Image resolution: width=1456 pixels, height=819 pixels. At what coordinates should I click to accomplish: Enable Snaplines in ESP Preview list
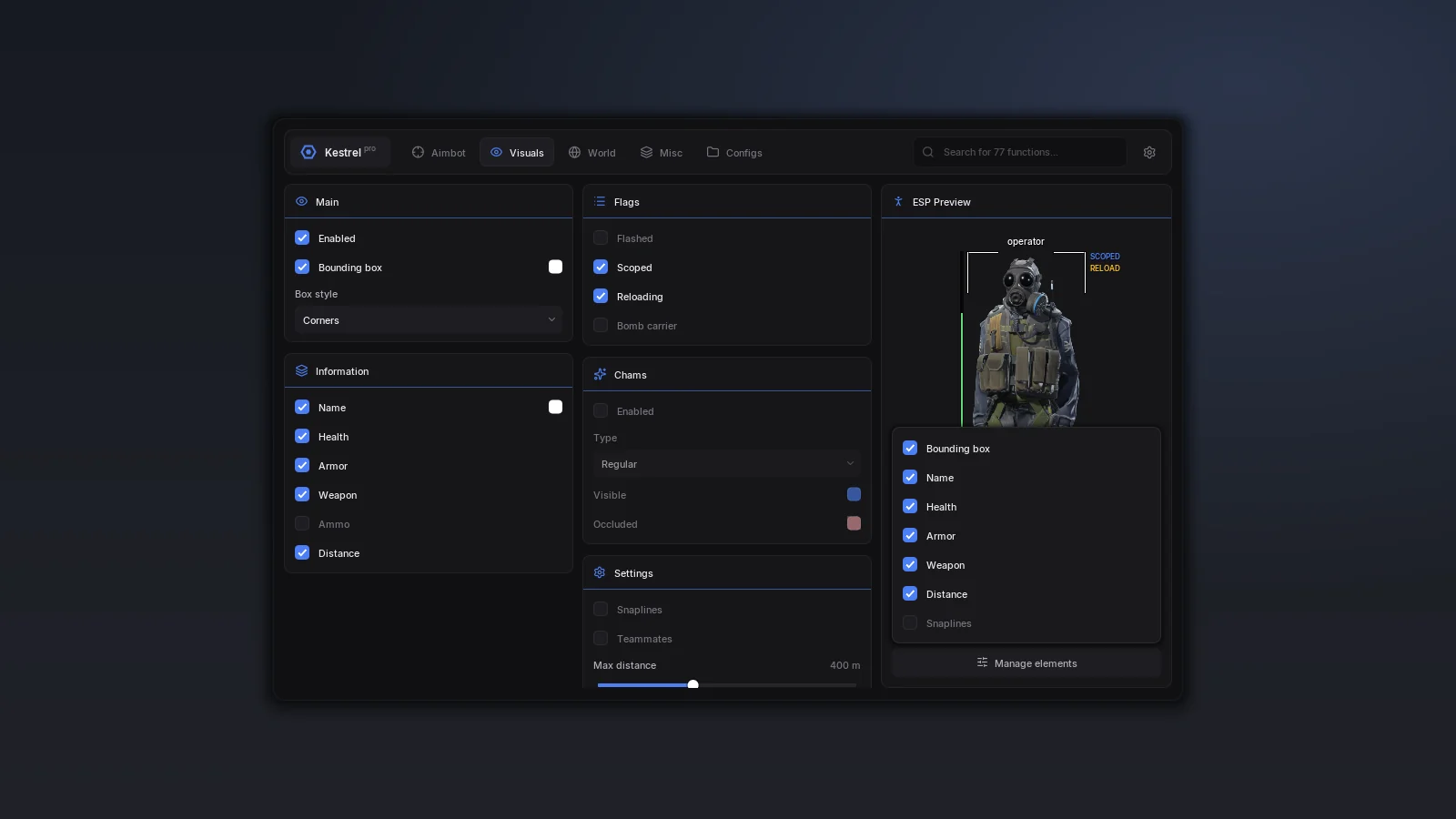(x=910, y=622)
